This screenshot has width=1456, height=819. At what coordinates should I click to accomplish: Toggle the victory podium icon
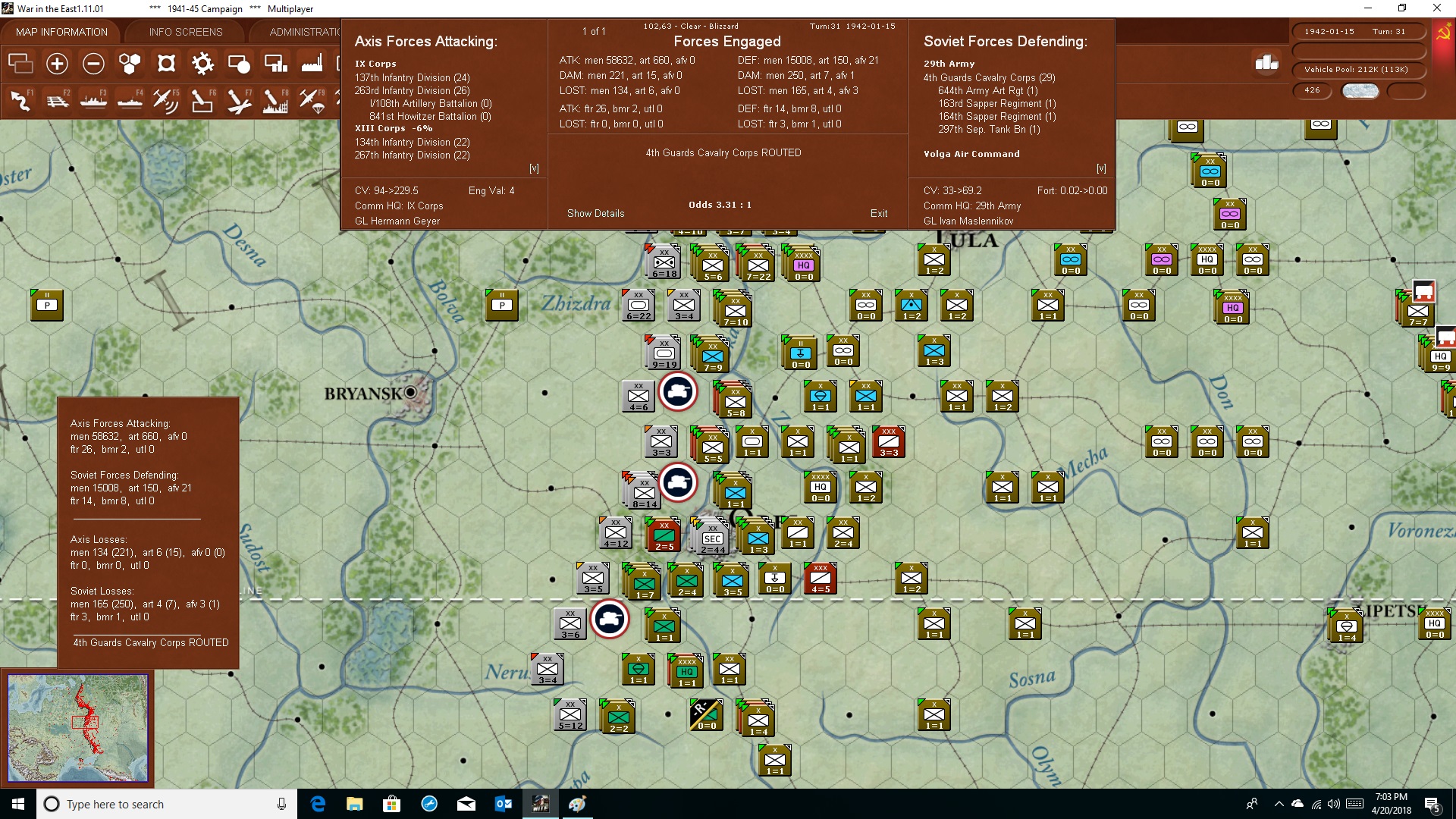(1266, 63)
